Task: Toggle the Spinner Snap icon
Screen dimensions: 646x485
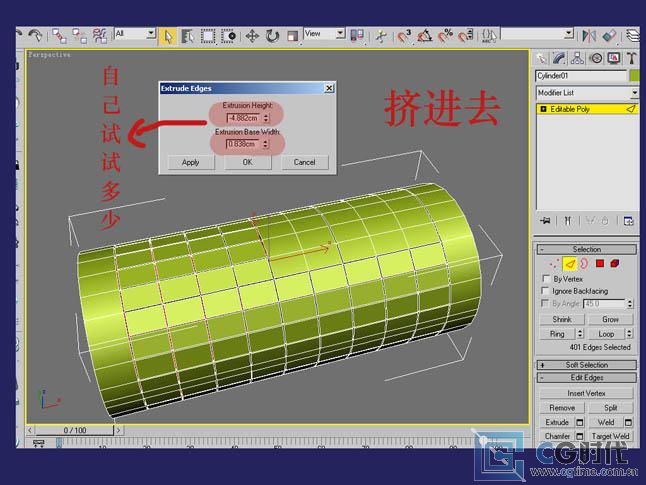Action: pyautogui.click(x=466, y=36)
